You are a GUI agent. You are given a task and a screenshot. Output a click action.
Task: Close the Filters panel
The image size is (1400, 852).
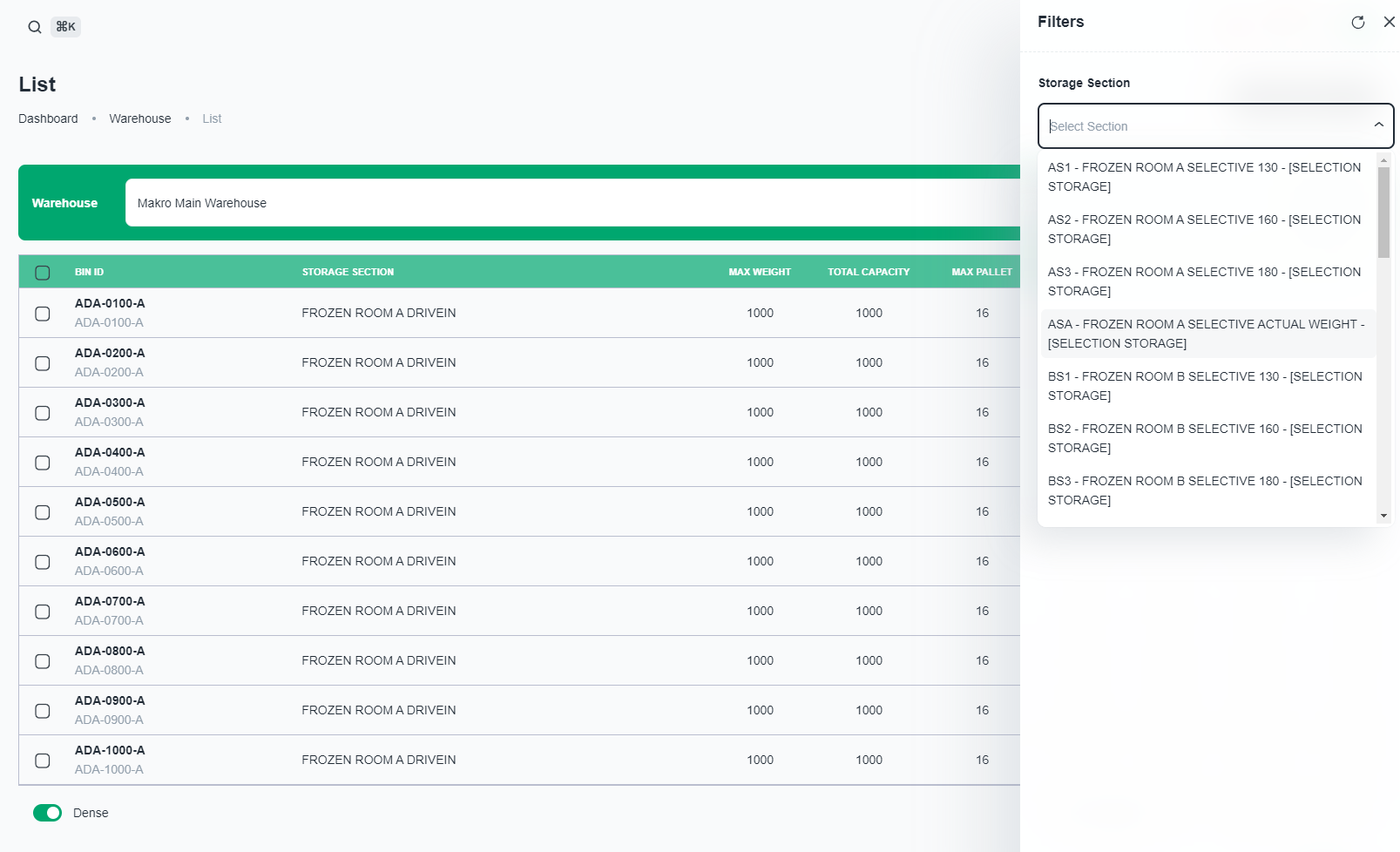pyautogui.click(x=1389, y=23)
